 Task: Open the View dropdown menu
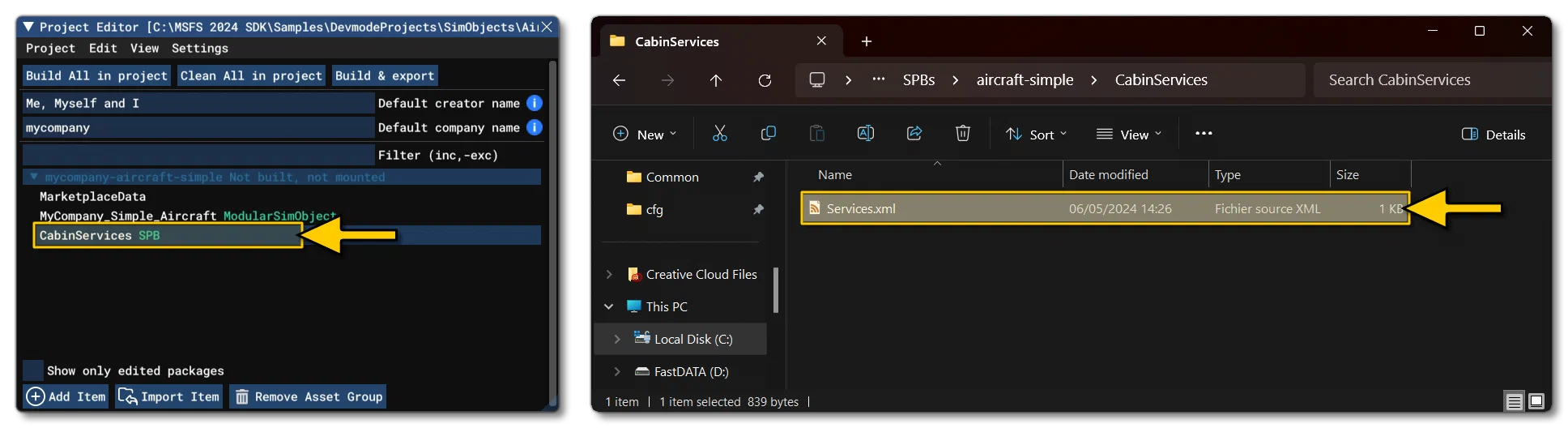click(1129, 135)
